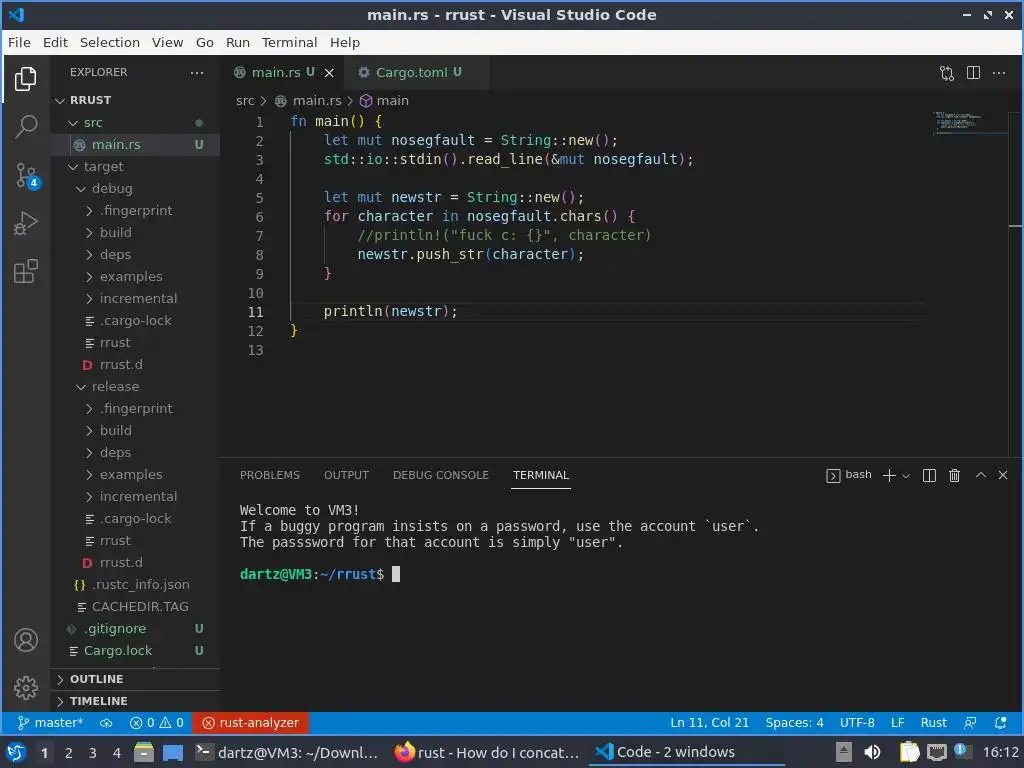Click the rust-analyzer status item
Viewport: 1024px width, 768px height.
250,723
